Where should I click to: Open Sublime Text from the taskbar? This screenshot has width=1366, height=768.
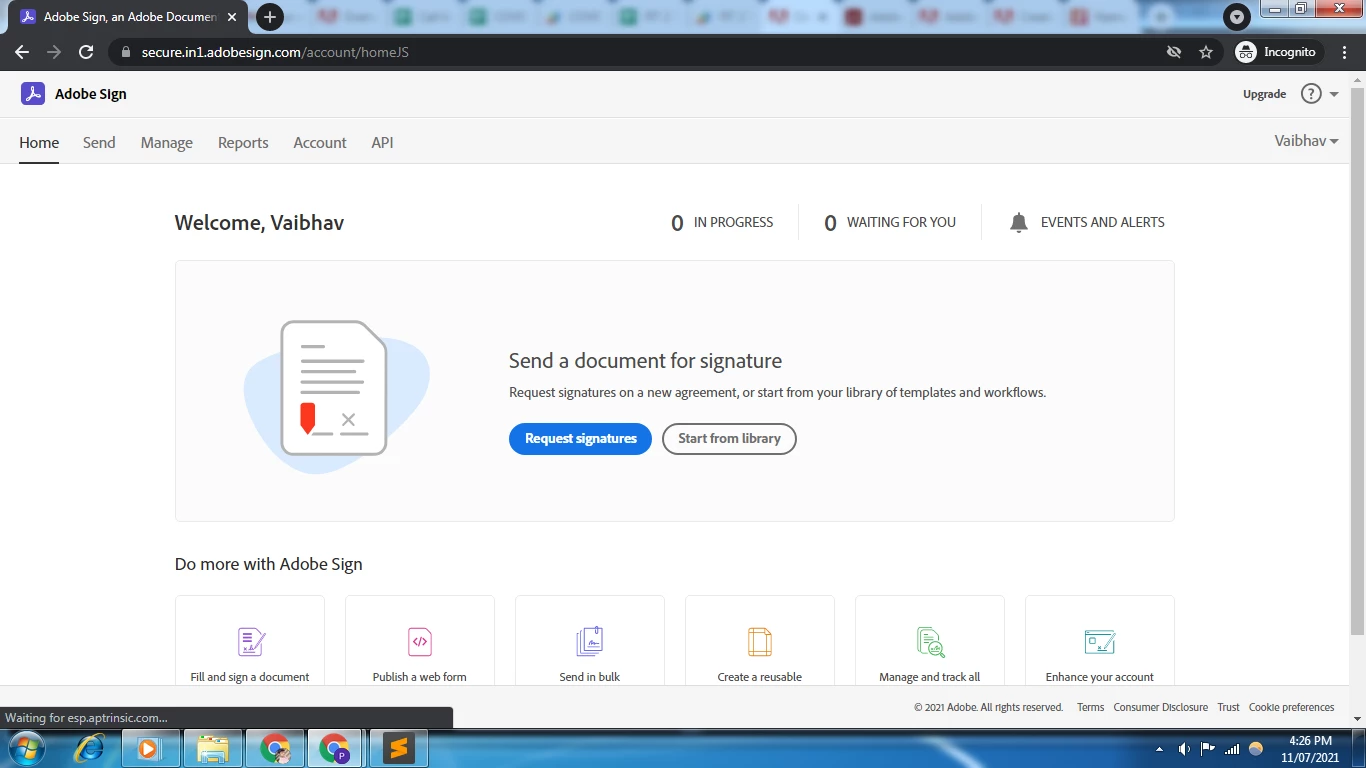399,748
